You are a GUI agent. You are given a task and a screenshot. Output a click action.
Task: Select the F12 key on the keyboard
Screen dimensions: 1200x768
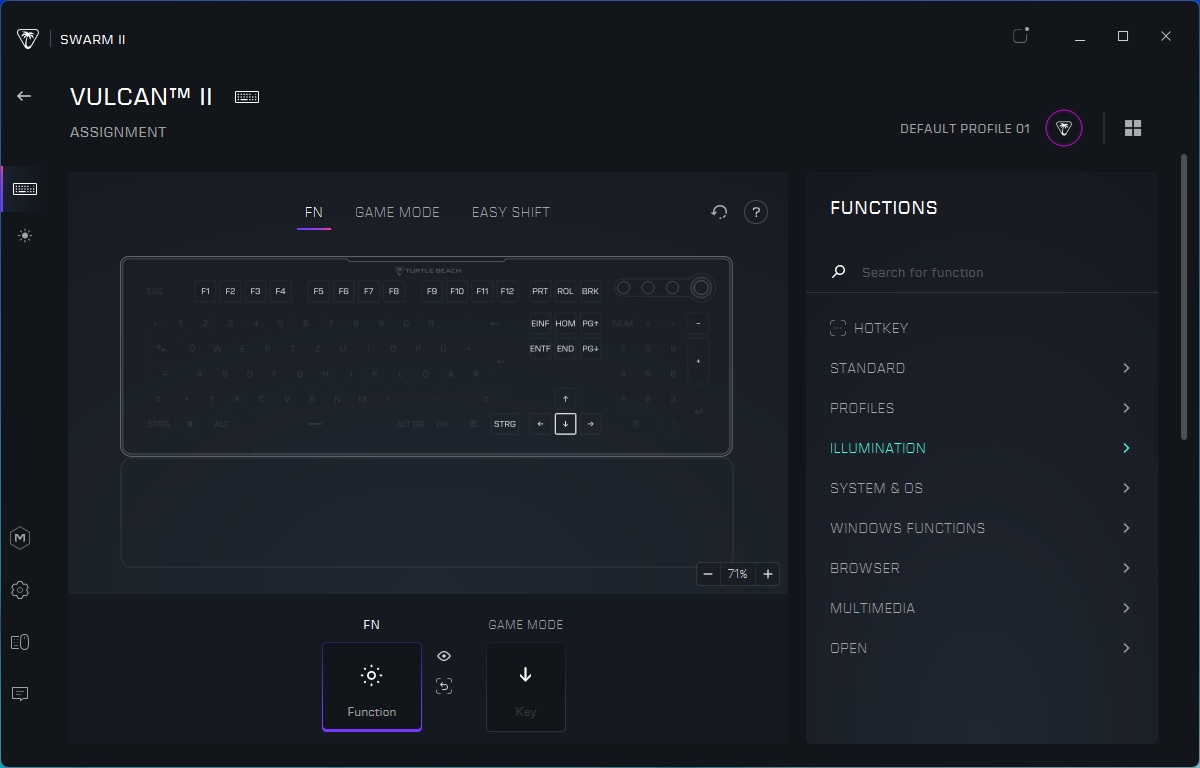coord(507,291)
